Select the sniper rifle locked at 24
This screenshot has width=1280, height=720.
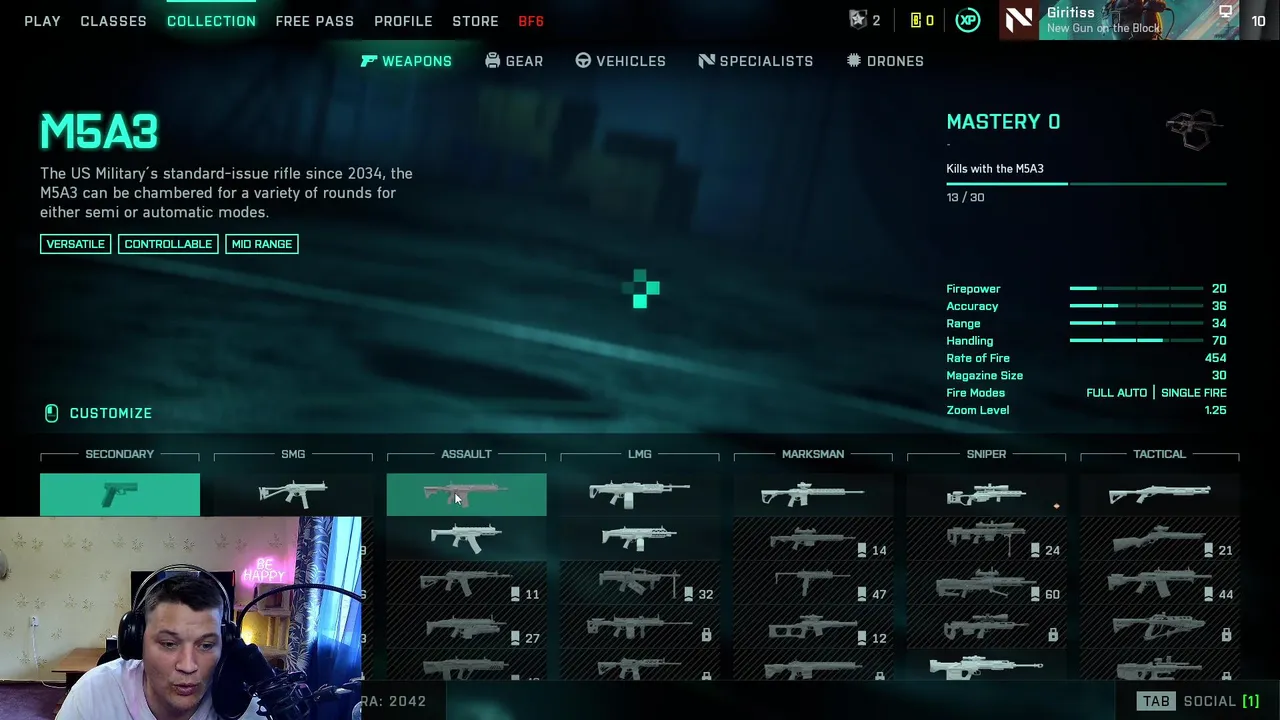click(986, 538)
